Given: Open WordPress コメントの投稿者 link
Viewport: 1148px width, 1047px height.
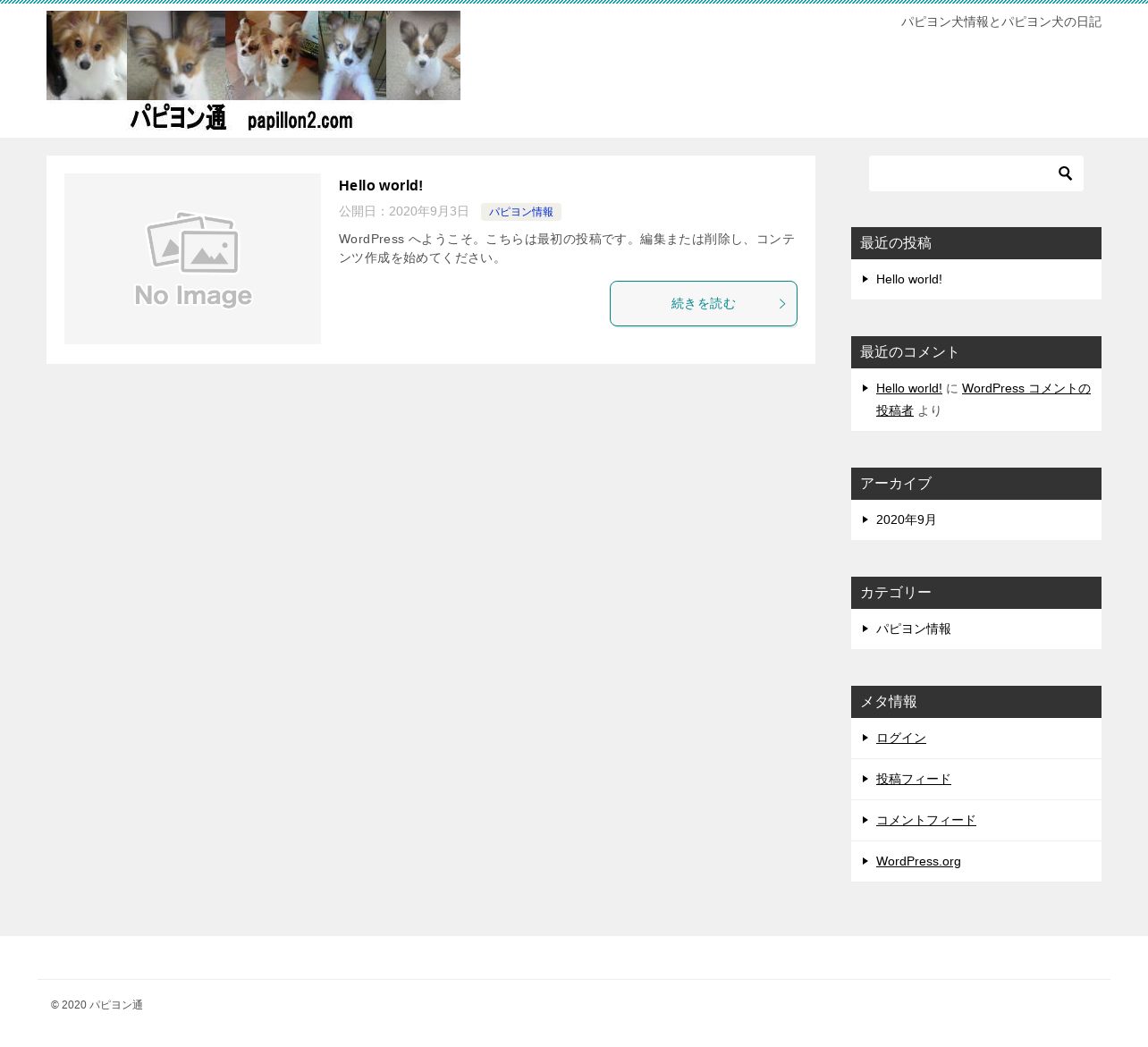Looking at the screenshot, I should [x=983, y=400].
